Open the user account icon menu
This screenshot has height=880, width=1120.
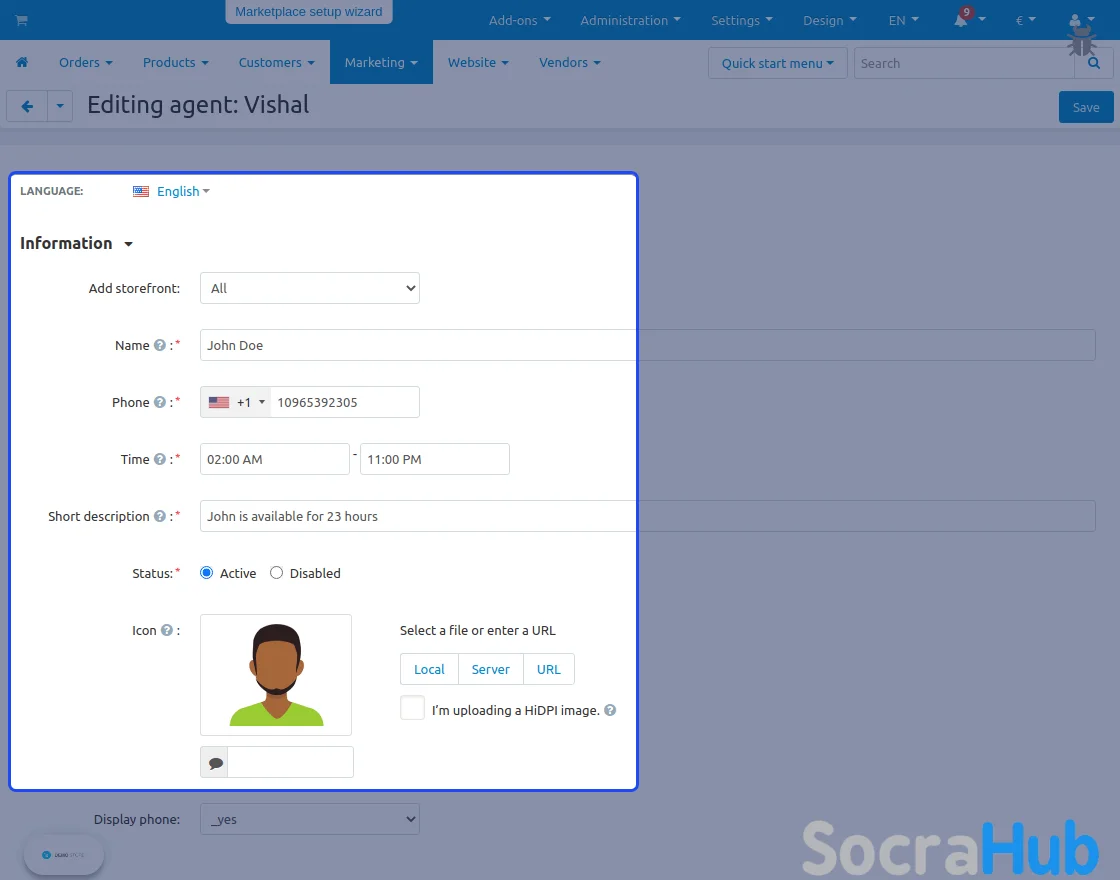coord(1075,20)
